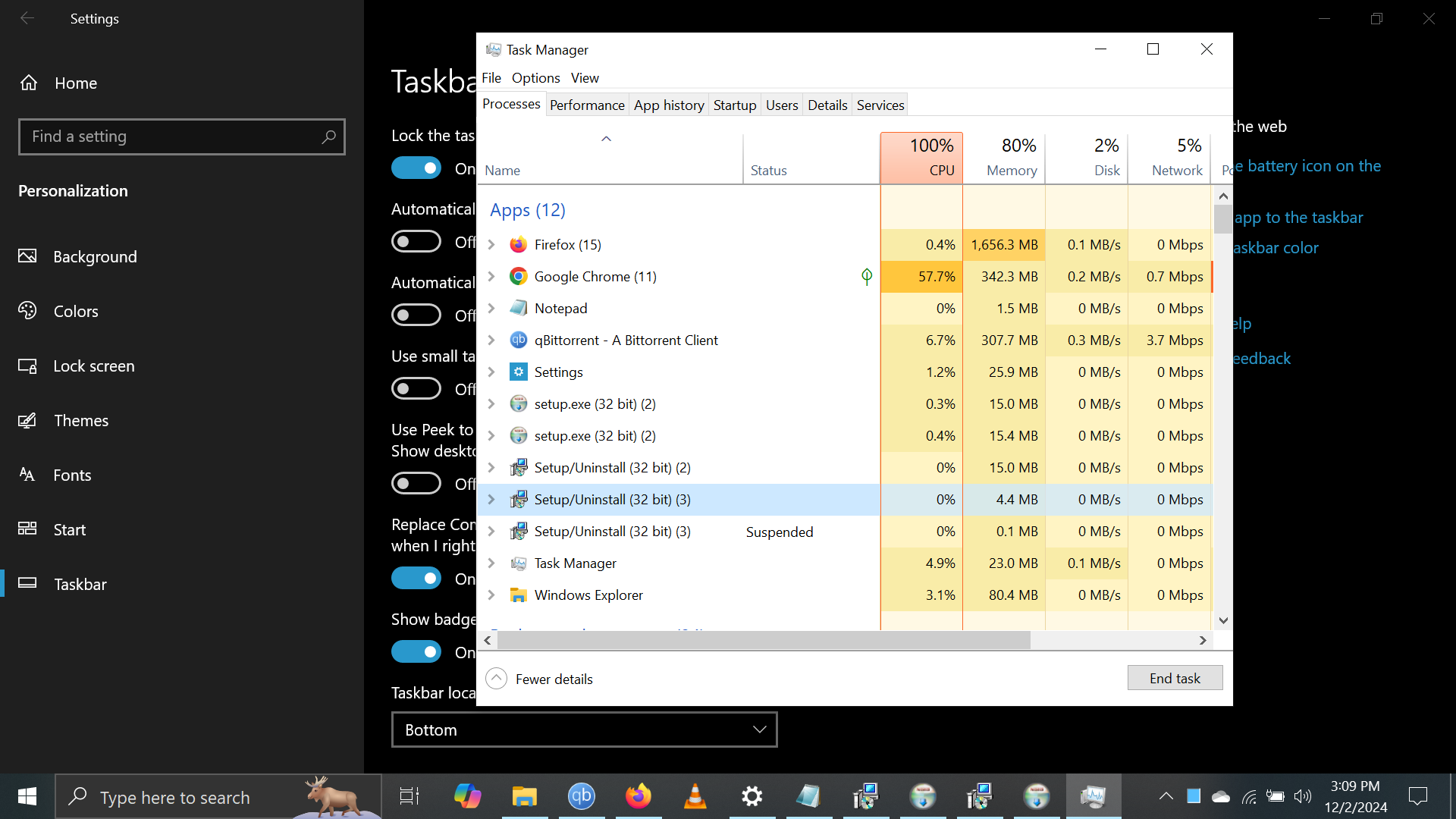This screenshot has width=1456, height=819.
Task: Enable the Use small taskbar buttons toggle
Action: point(416,389)
